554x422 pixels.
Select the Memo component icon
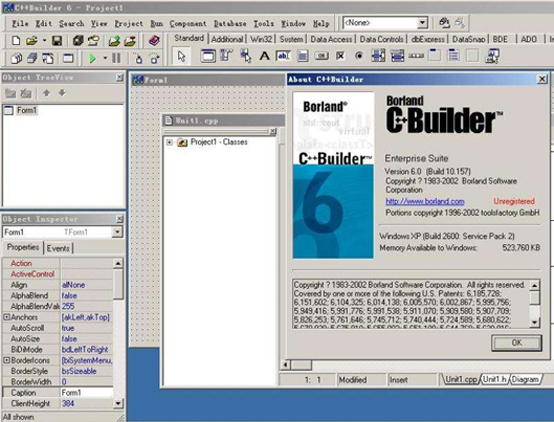pyautogui.click(x=302, y=56)
